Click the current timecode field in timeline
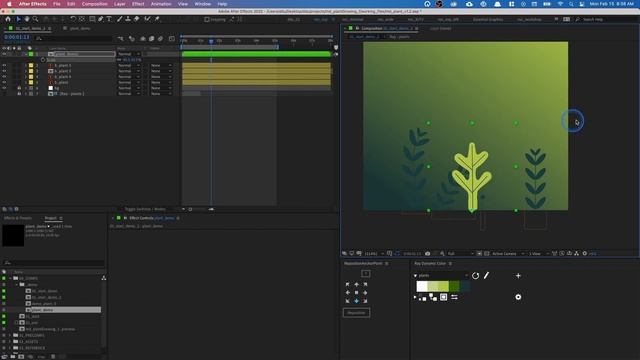 click(x=17, y=37)
